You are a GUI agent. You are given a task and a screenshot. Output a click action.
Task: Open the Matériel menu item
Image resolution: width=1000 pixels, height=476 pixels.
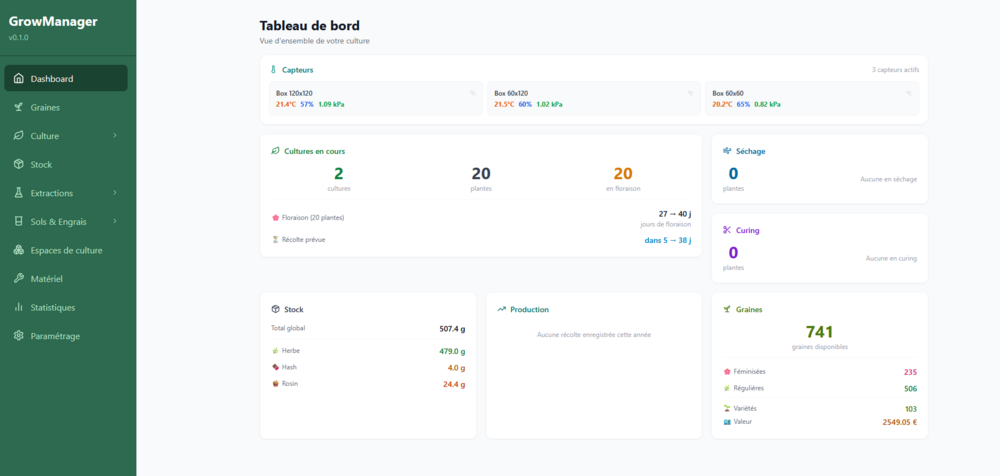click(66, 279)
